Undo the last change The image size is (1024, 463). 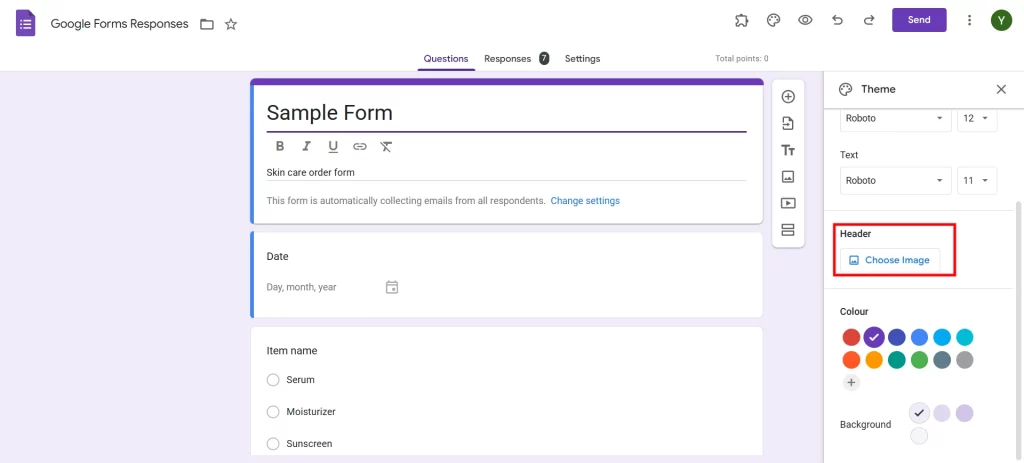[x=837, y=20]
